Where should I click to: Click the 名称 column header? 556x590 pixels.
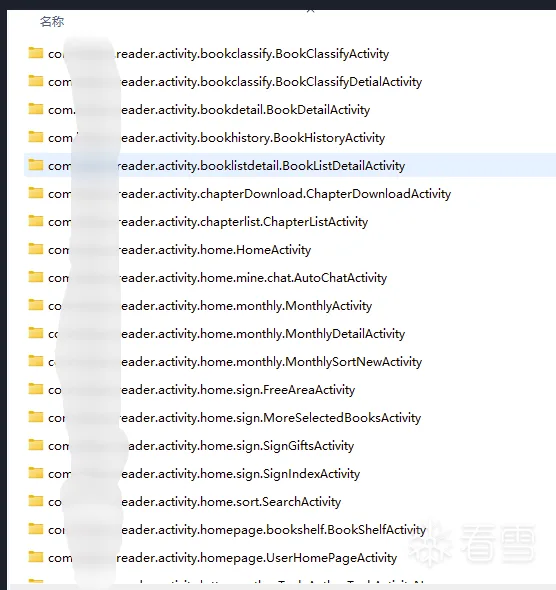coord(52,22)
